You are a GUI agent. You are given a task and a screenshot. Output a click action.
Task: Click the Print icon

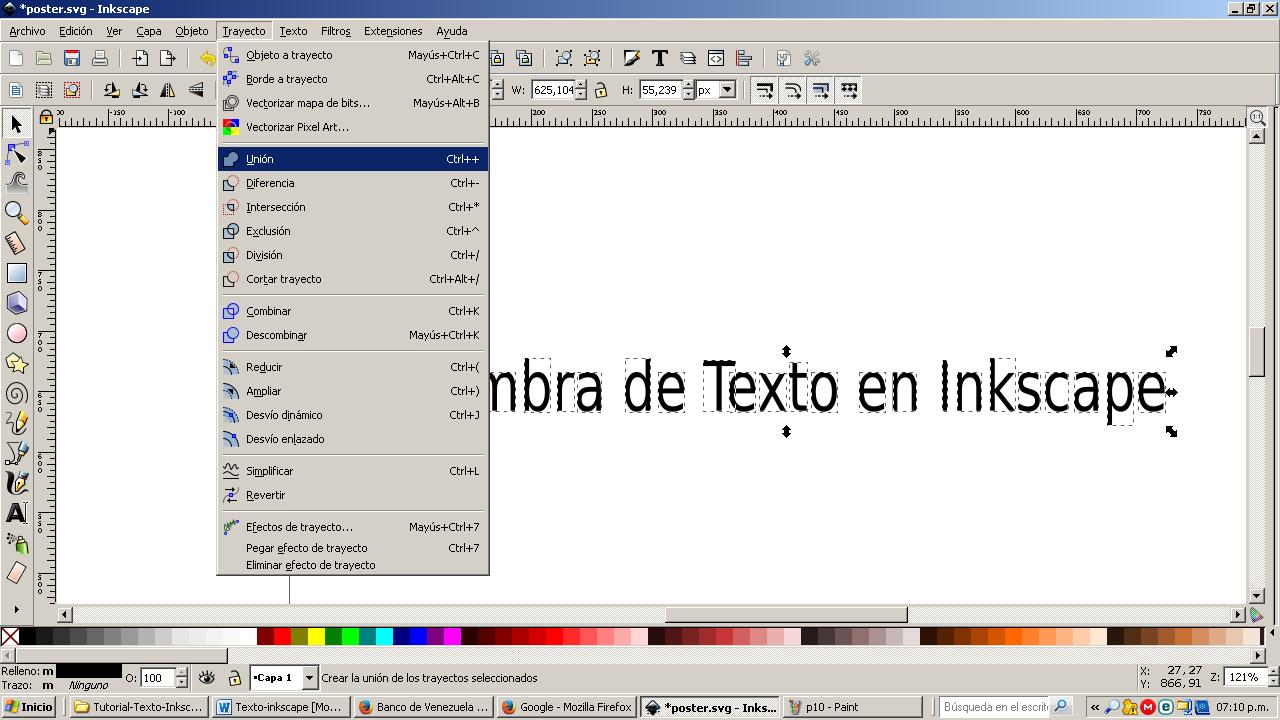[x=100, y=59]
